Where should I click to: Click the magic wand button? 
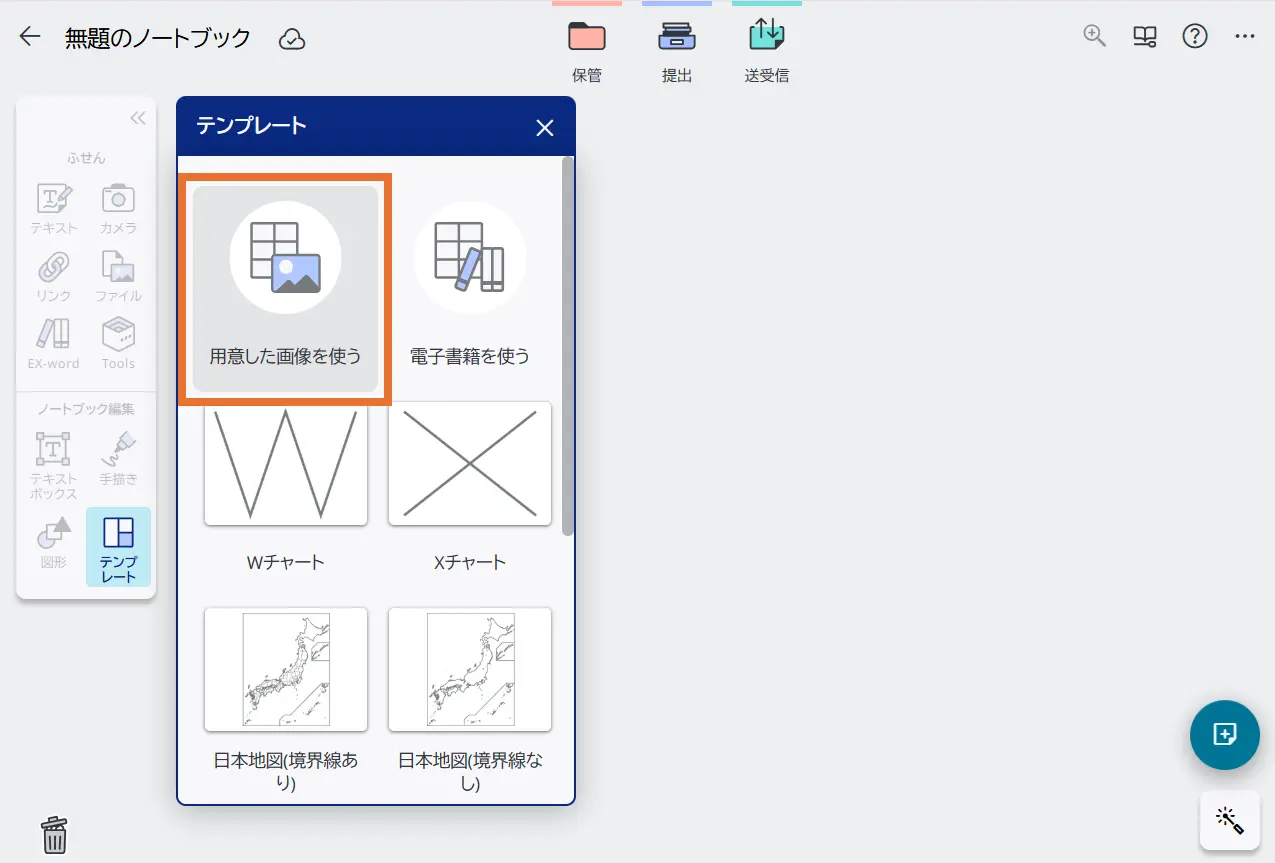pyautogui.click(x=1229, y=822)
